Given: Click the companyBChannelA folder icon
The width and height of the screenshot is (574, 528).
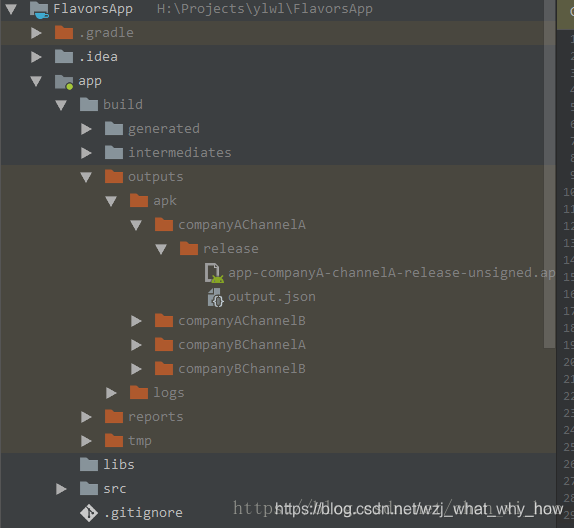Looking at the screenshot, I should click(x=164, y=345).
